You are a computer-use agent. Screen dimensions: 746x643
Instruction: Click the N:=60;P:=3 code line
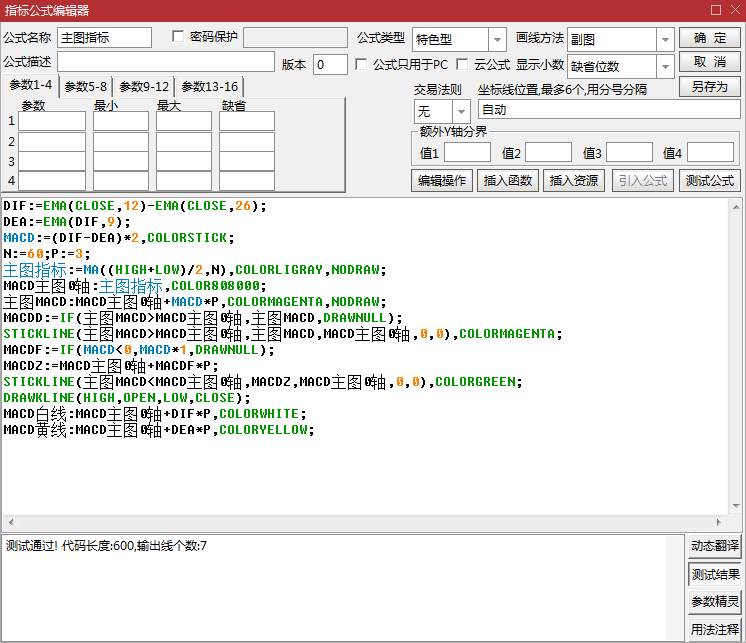click(x=47, y=254)
